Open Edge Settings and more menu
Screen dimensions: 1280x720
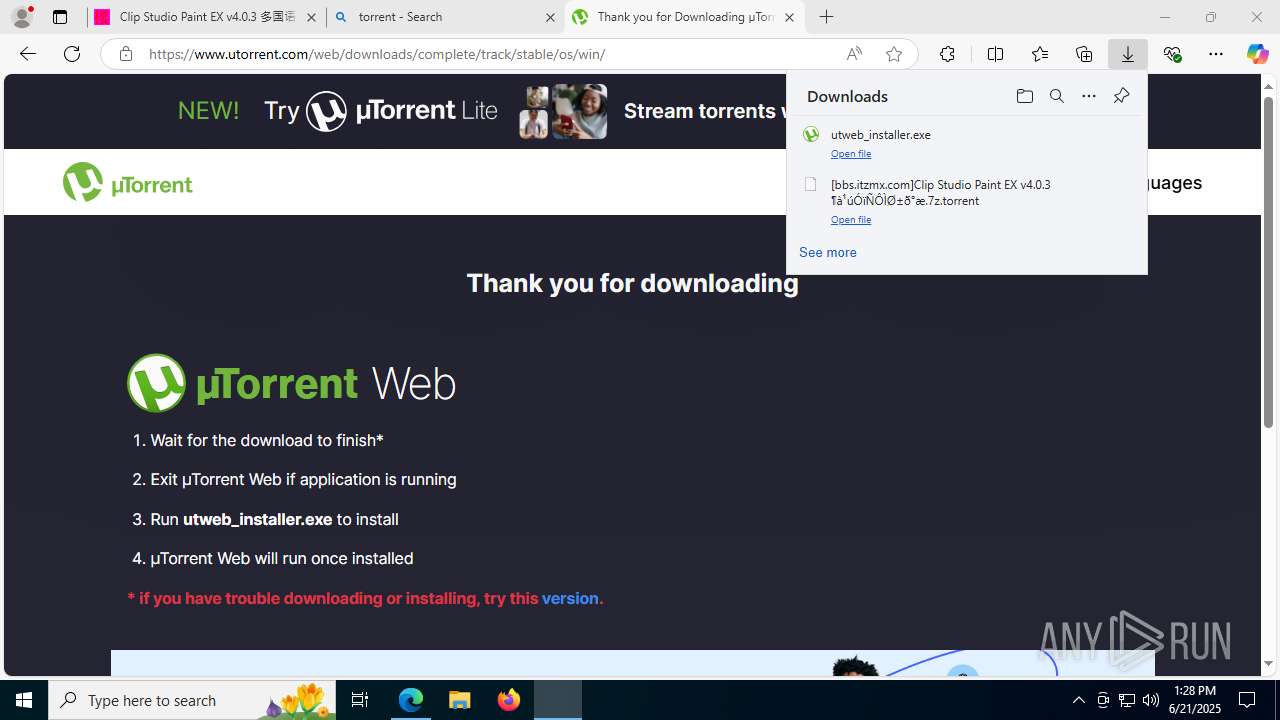[1216, 54]
